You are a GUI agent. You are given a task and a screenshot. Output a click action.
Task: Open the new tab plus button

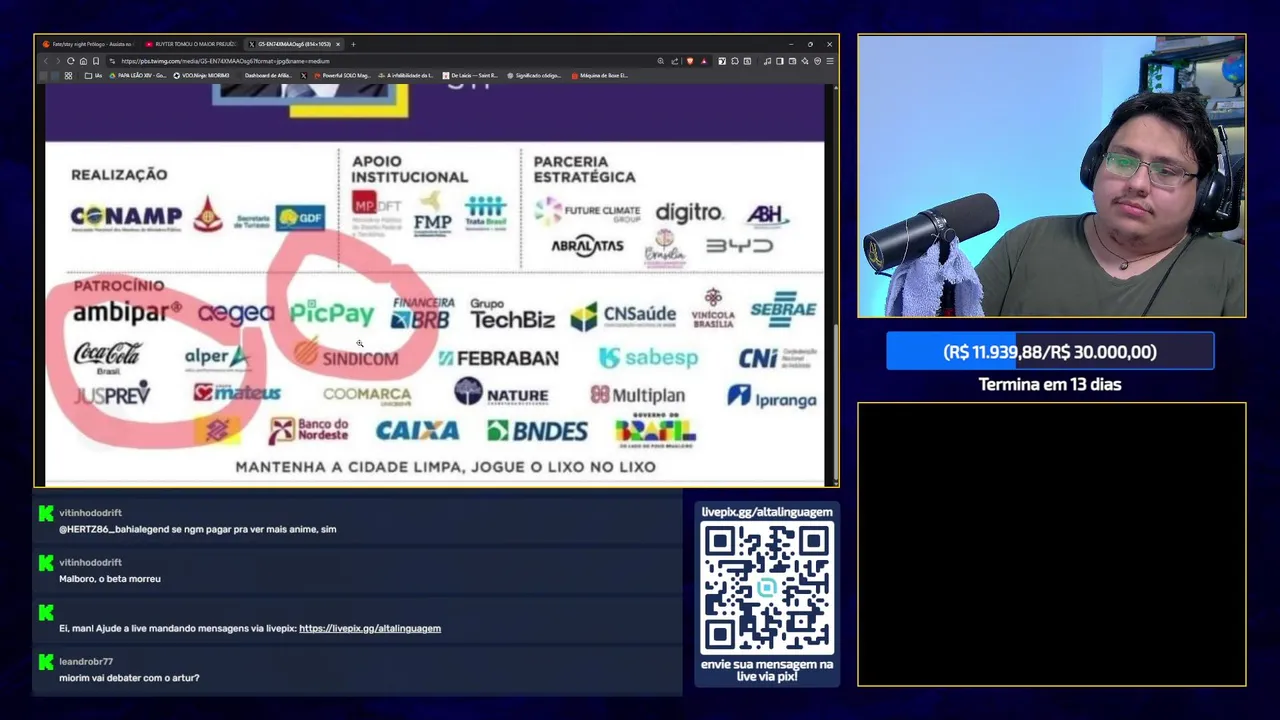click(353, 44)
